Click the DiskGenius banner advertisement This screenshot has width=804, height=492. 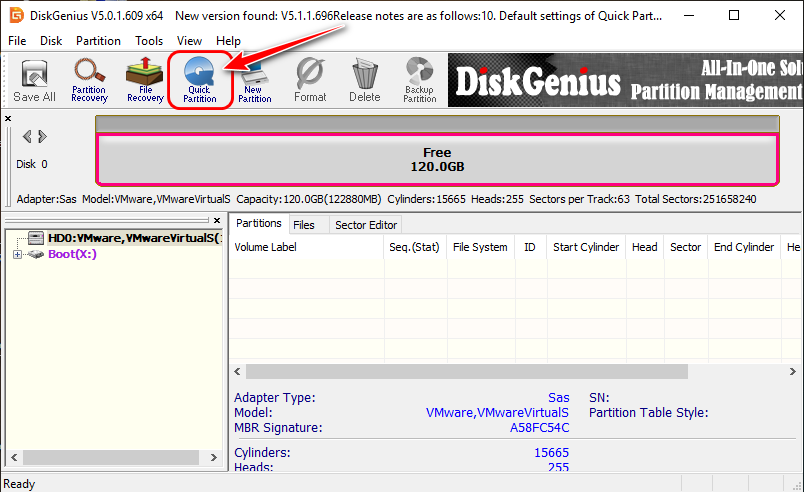[x=626, y=80]
